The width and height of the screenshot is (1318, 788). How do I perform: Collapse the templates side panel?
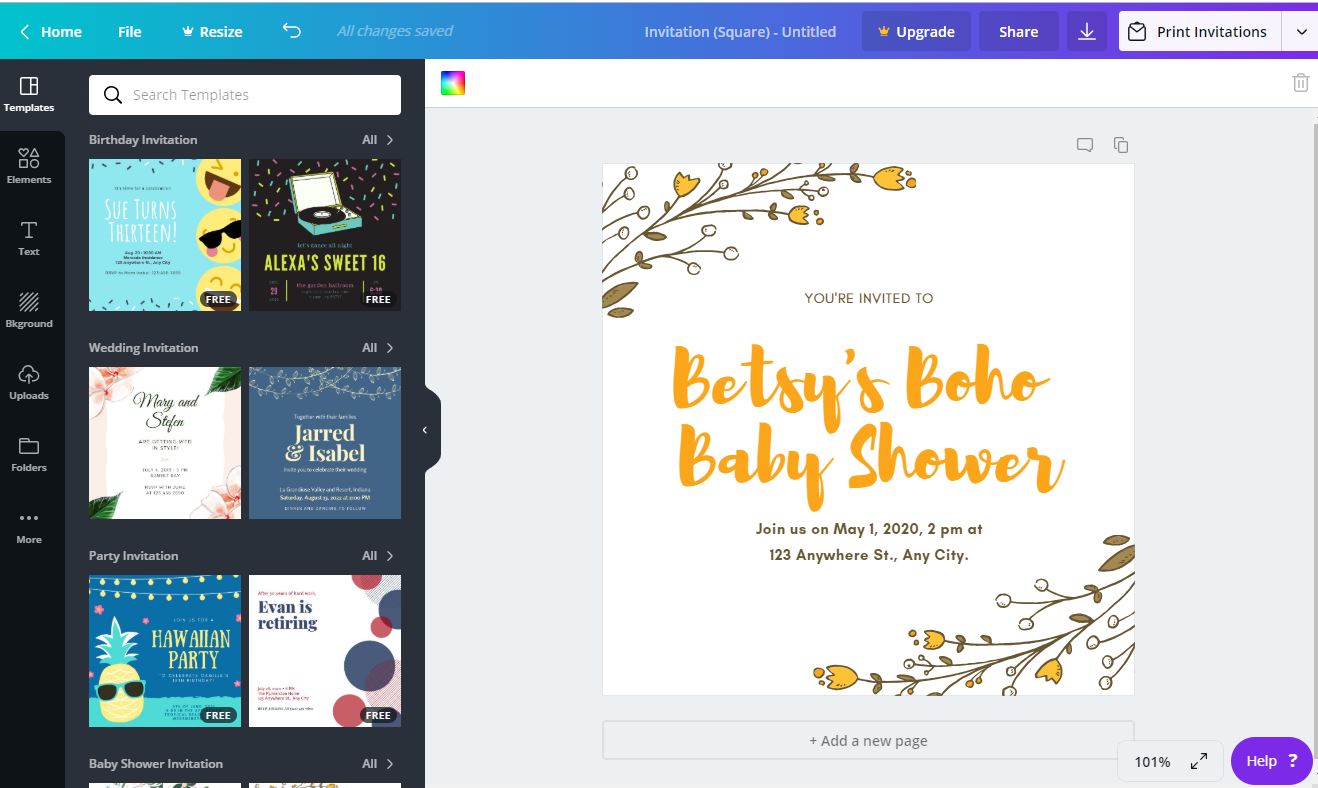click(x=425, y=430)
